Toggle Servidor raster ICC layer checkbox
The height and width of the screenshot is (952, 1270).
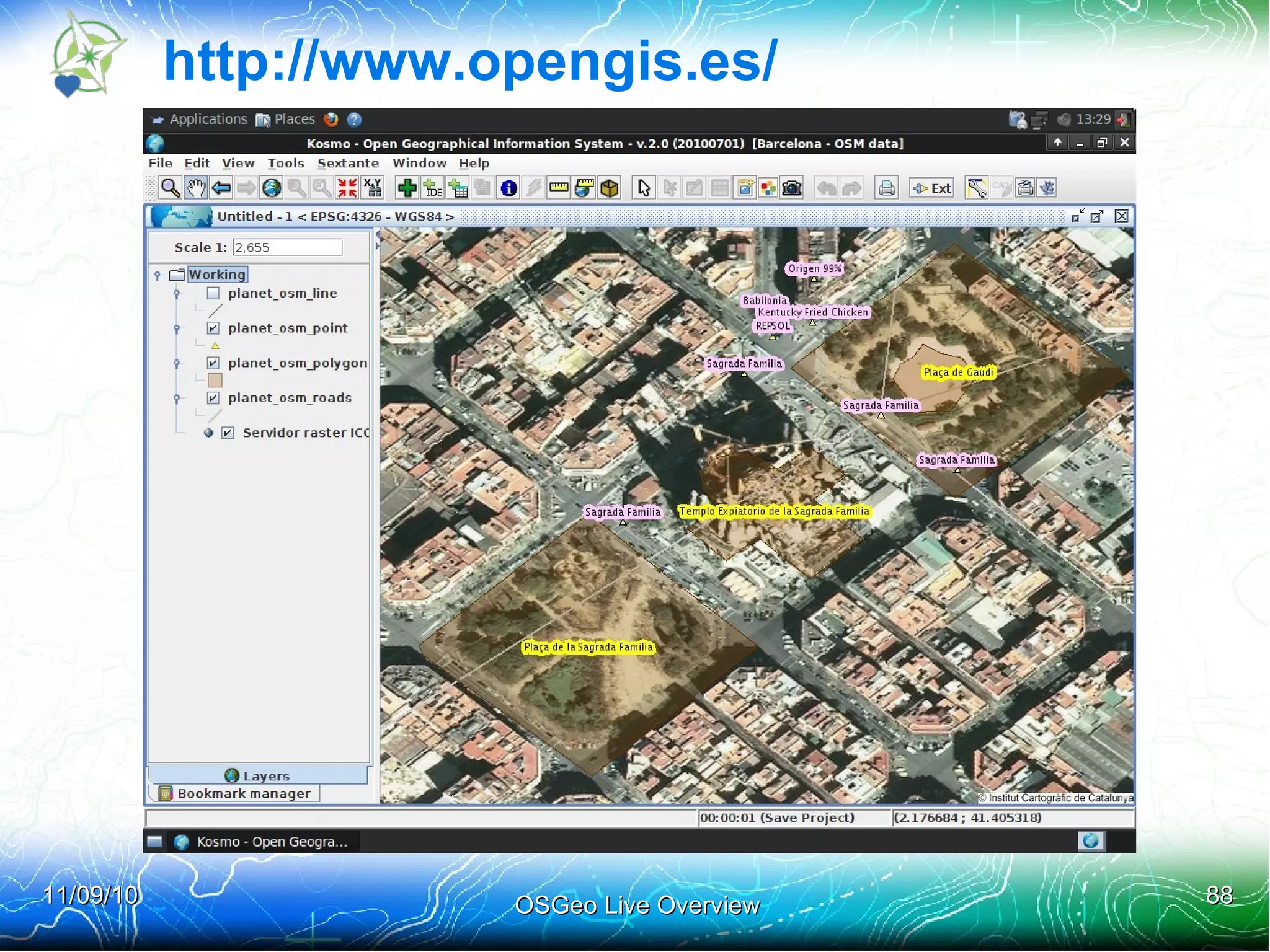coord(228,433)
